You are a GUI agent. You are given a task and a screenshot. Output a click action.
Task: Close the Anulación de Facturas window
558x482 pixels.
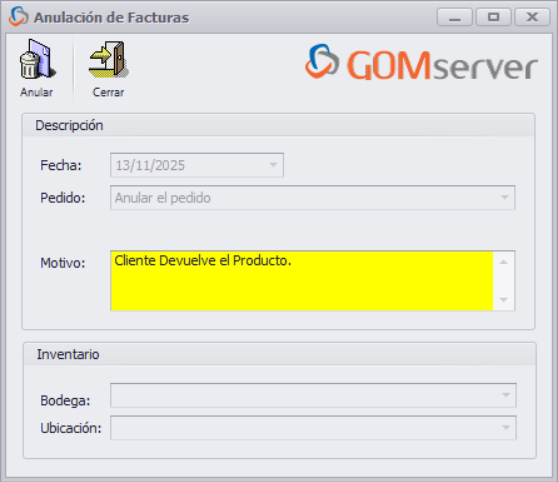tap(532, 17)
